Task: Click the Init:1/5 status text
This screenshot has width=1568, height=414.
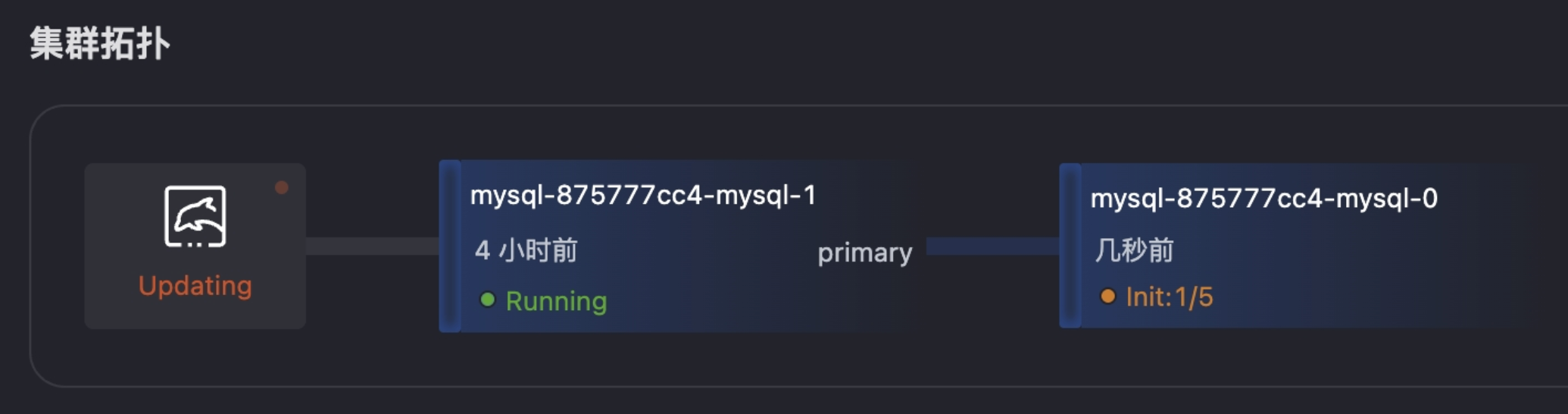Action: (x=1169, y=297)
